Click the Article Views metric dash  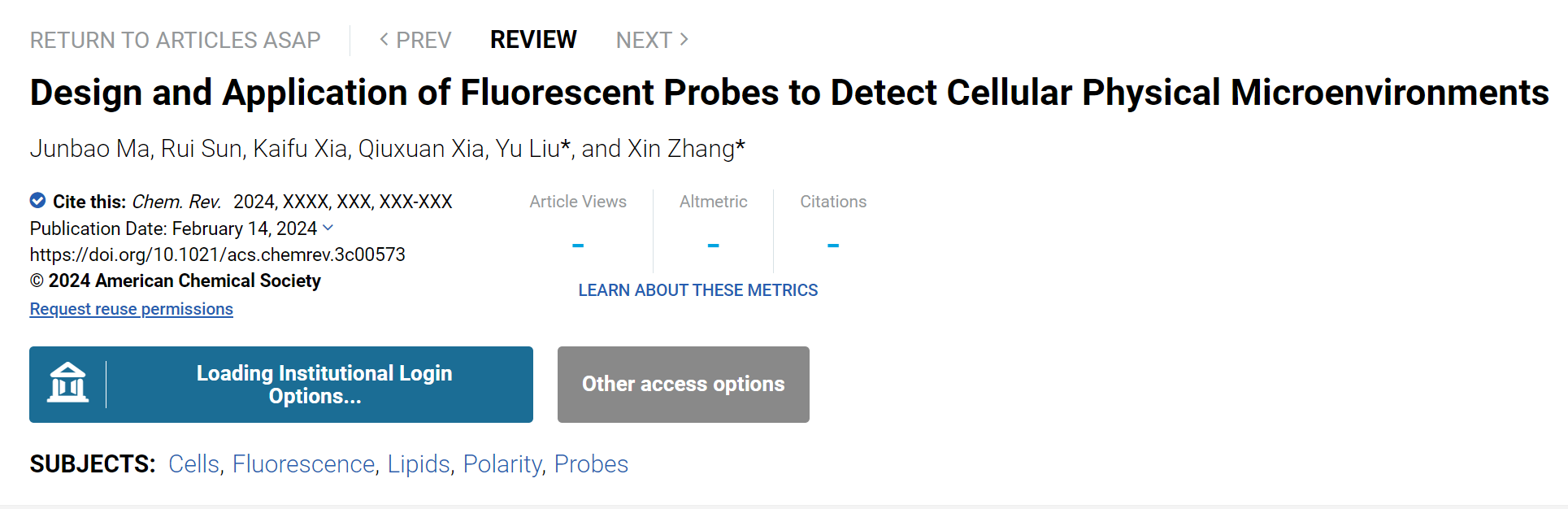tap(578, 245)
